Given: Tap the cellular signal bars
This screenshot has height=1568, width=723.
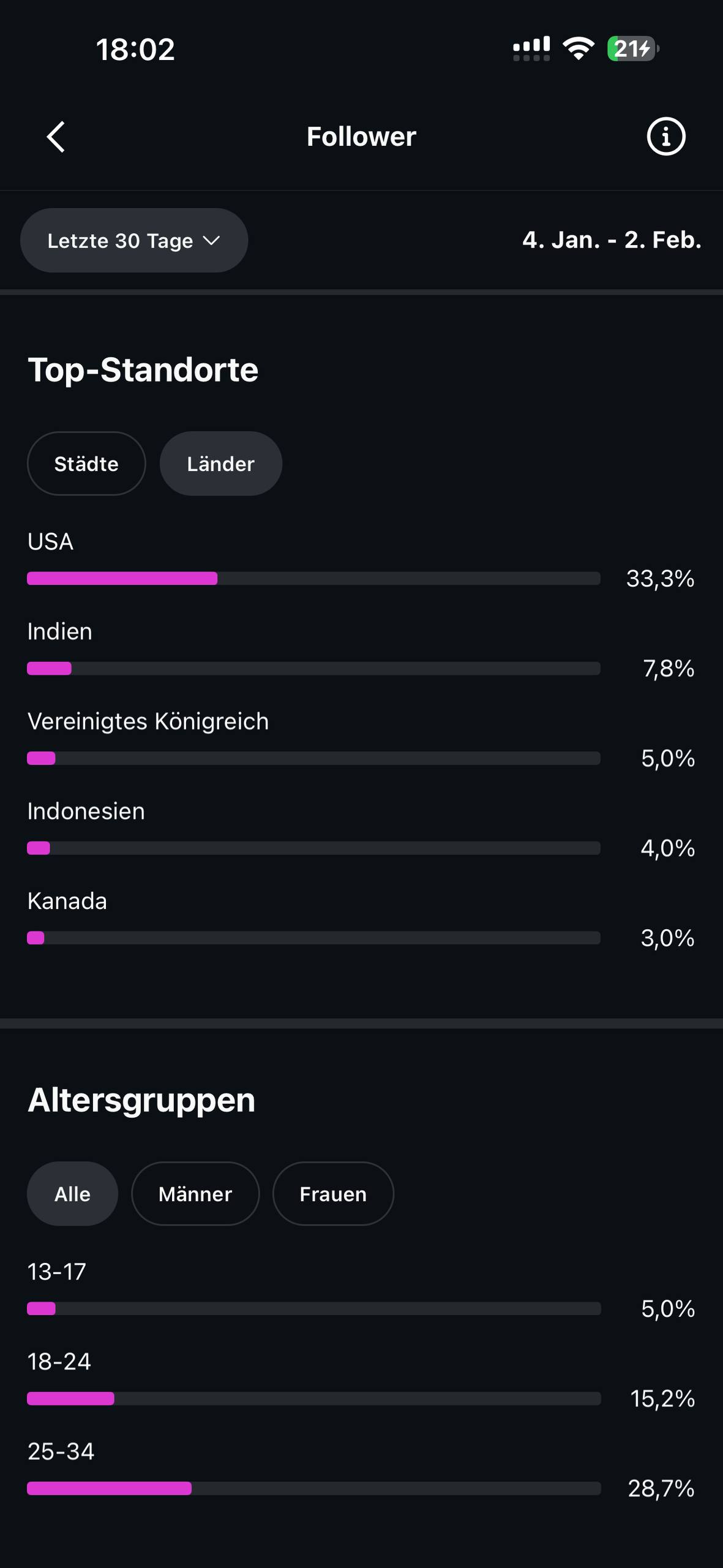Looking at the screenshot, I should click(x=531, y=48).
